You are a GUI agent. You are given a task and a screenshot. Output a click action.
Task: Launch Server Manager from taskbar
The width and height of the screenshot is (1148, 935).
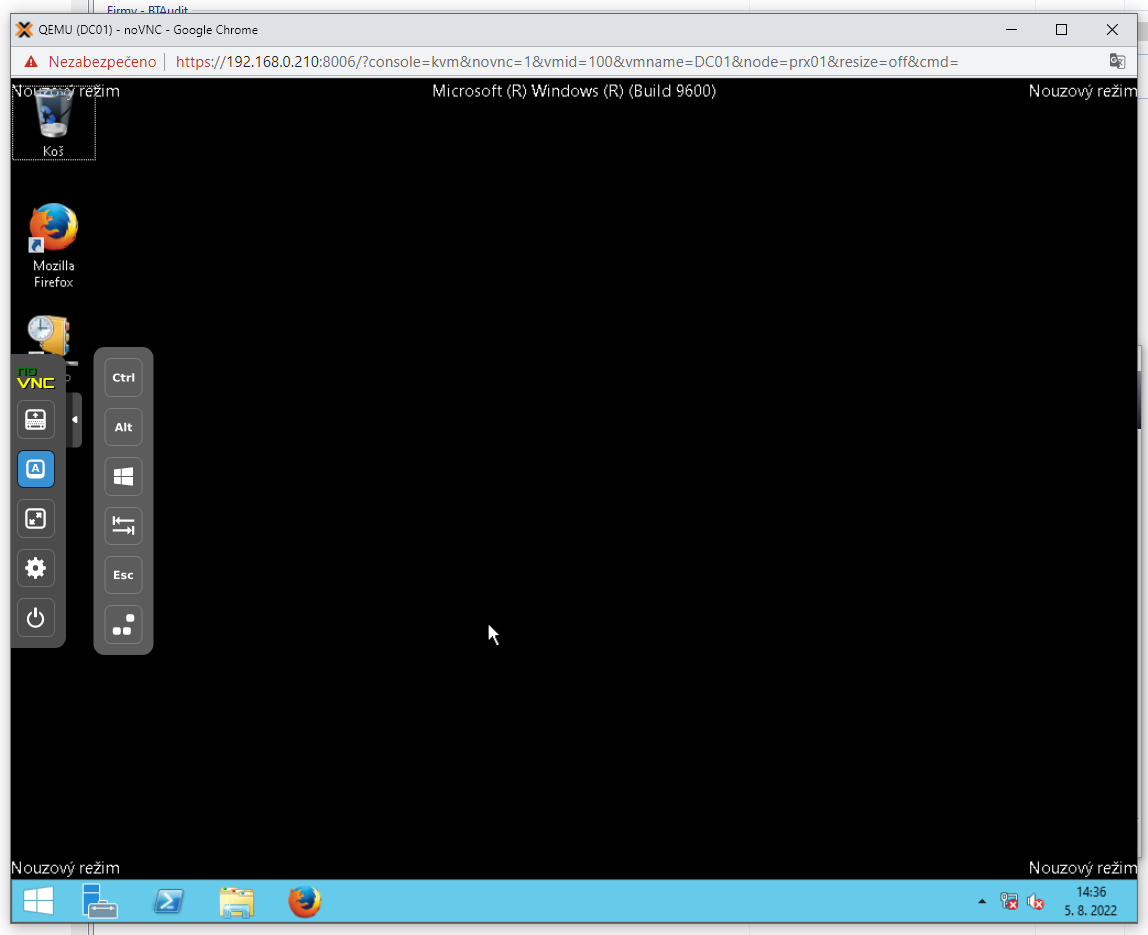pos(100,902)
